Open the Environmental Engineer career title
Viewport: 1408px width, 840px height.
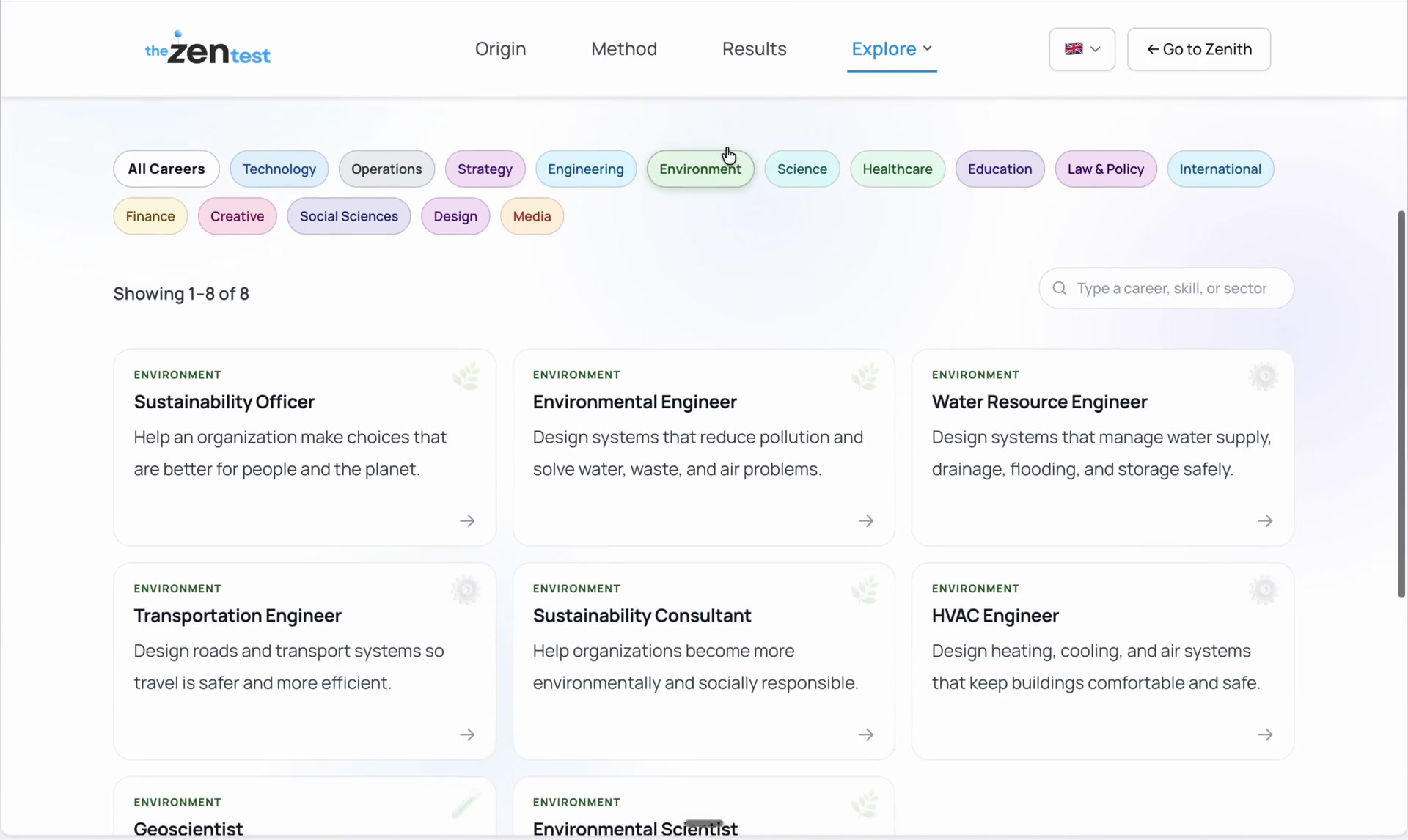[x=634, y=402]
